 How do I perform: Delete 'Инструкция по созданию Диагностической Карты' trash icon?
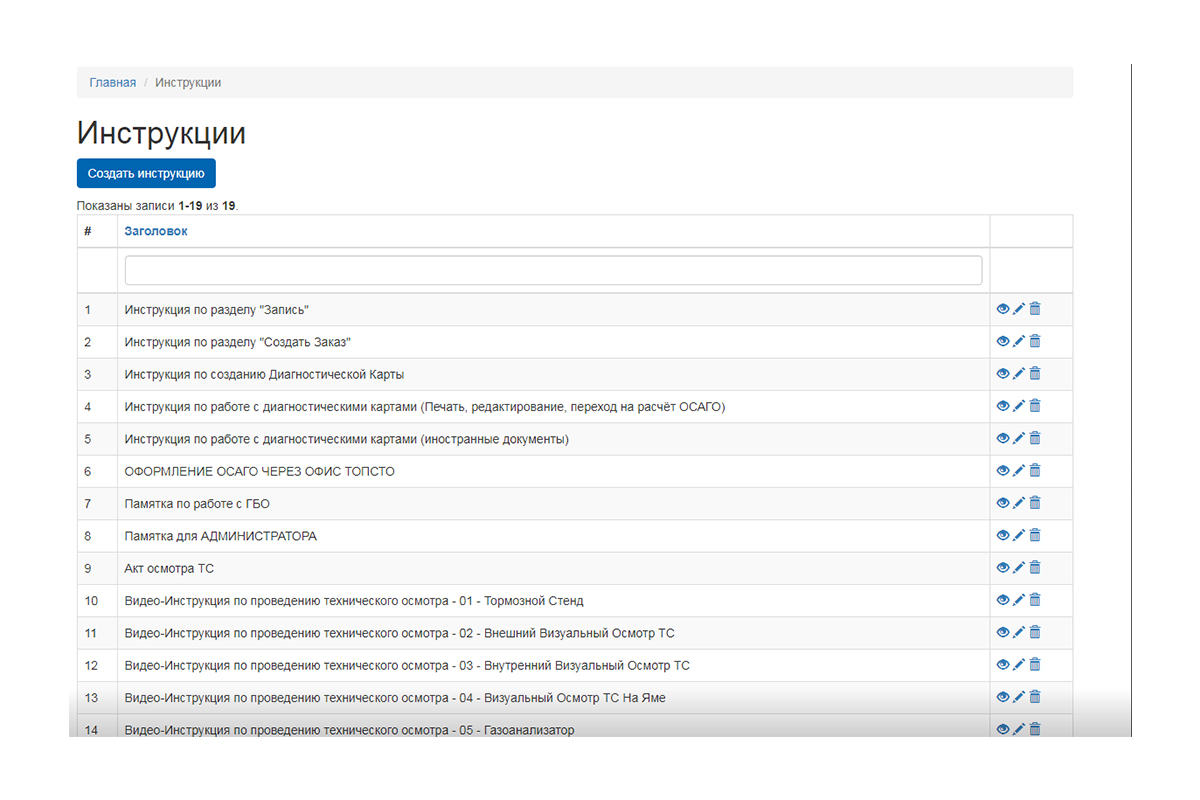coord(1035,373)
